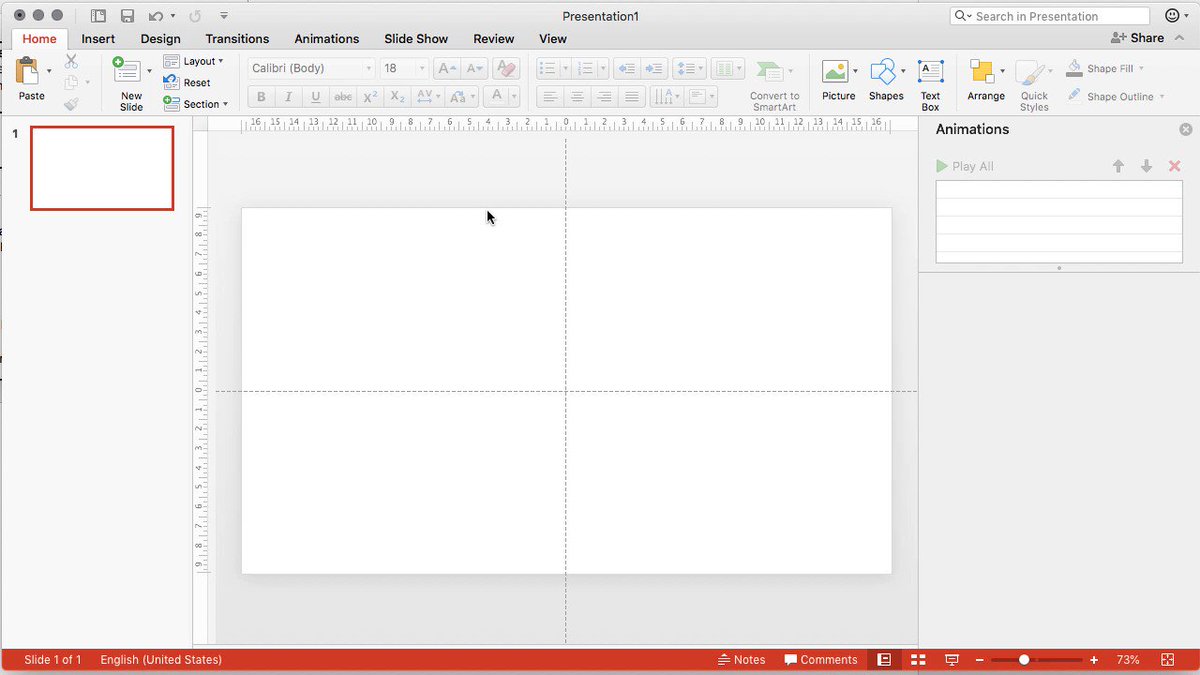Open the Shape Outline dropdown
1200x675 pixels.
[1162, 97]
